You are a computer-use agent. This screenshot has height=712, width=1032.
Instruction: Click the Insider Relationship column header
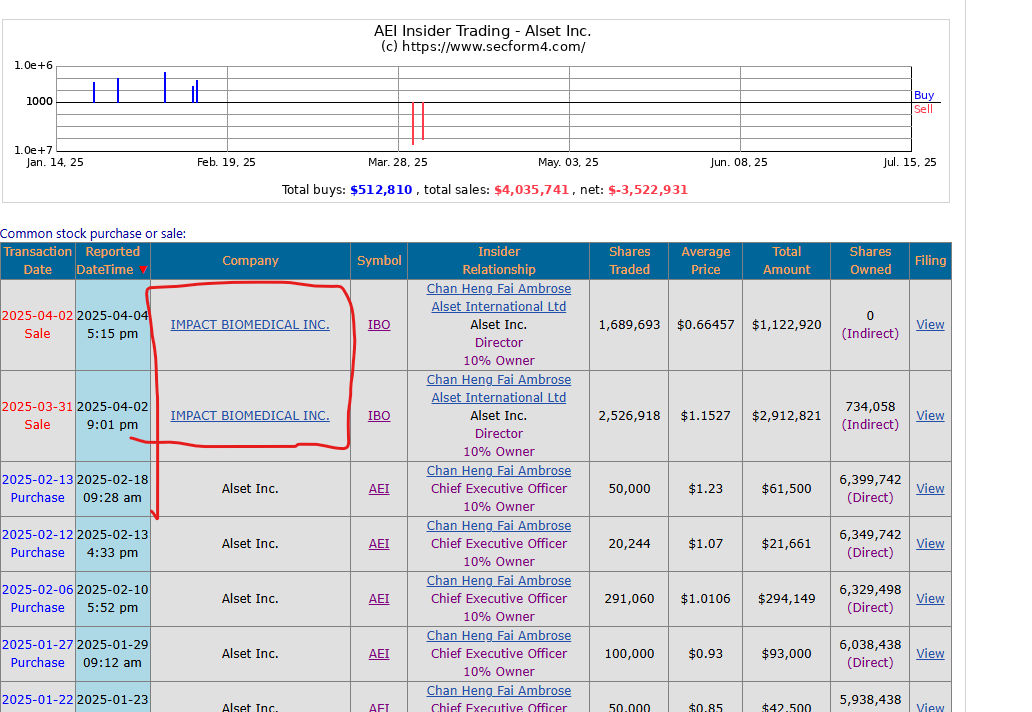499,261
